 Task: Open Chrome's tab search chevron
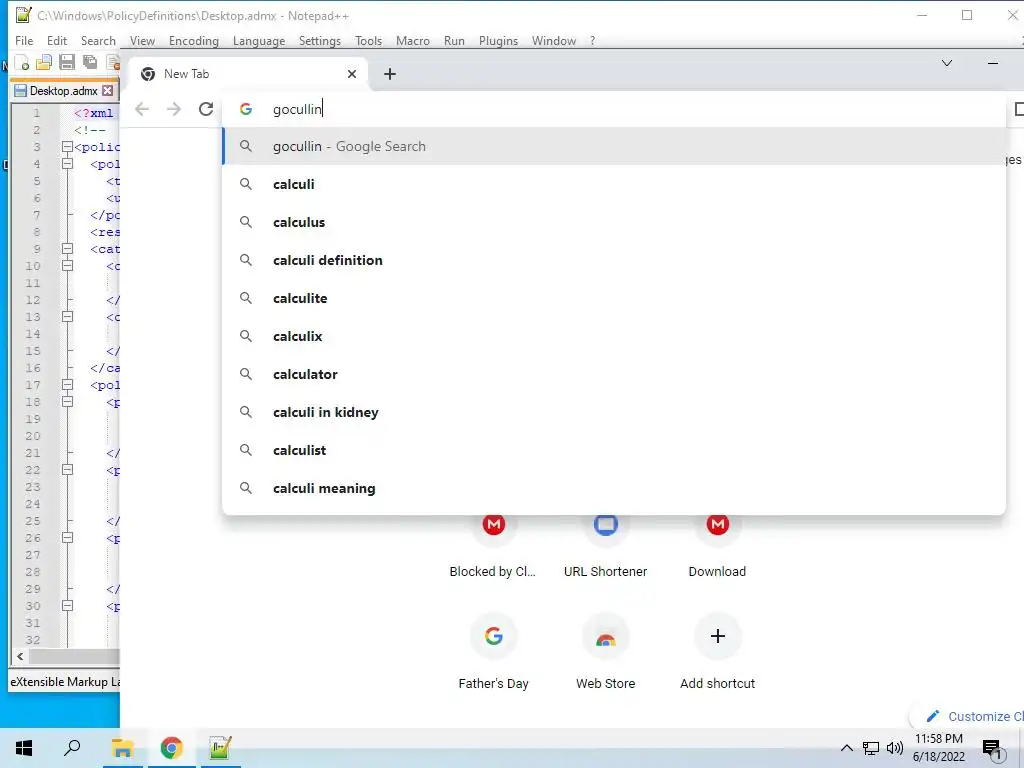coord(947,63)
